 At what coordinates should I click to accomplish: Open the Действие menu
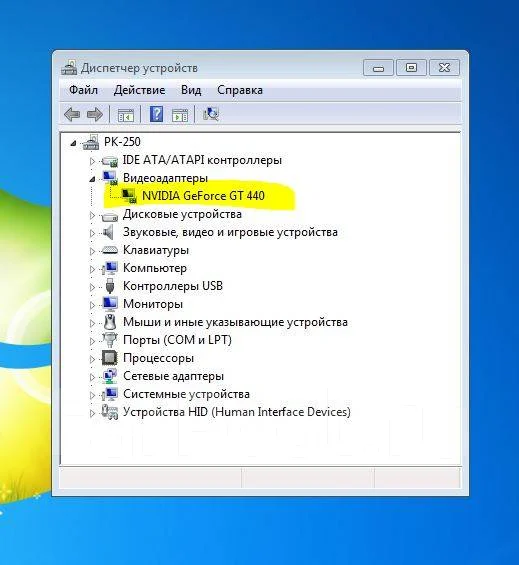139,90
